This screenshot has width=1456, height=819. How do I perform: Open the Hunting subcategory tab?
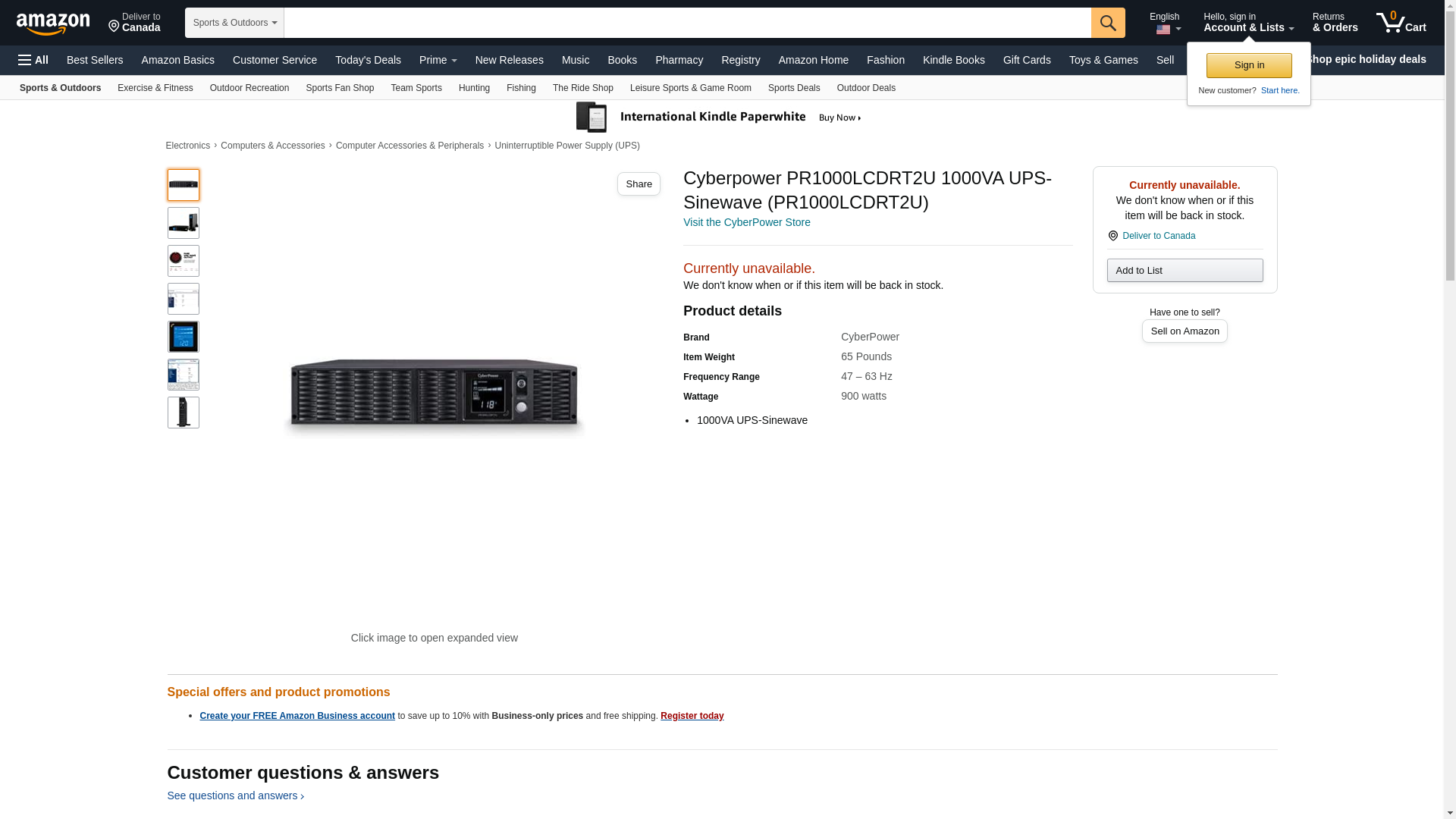pos(474,88)
